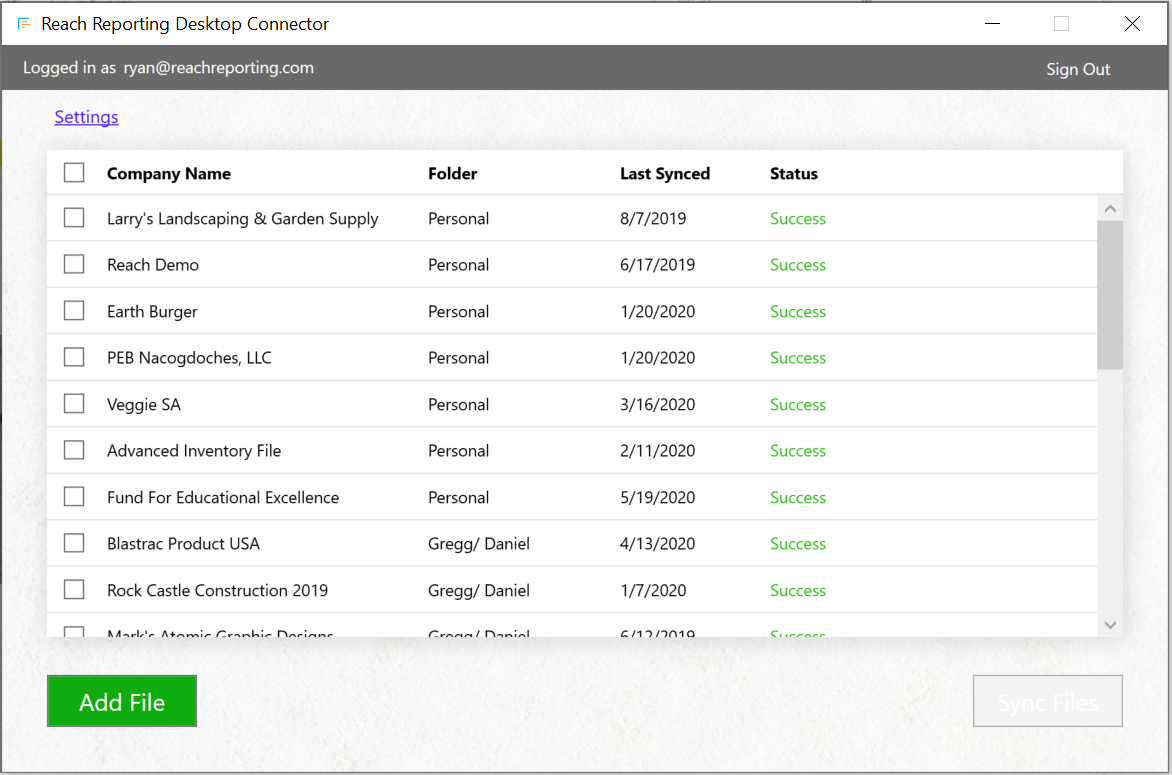This screenshot has width=1172, height=775.
Task: Select the PEB Nacogdoches, LLC name
Action: click(x=189, y=358)
